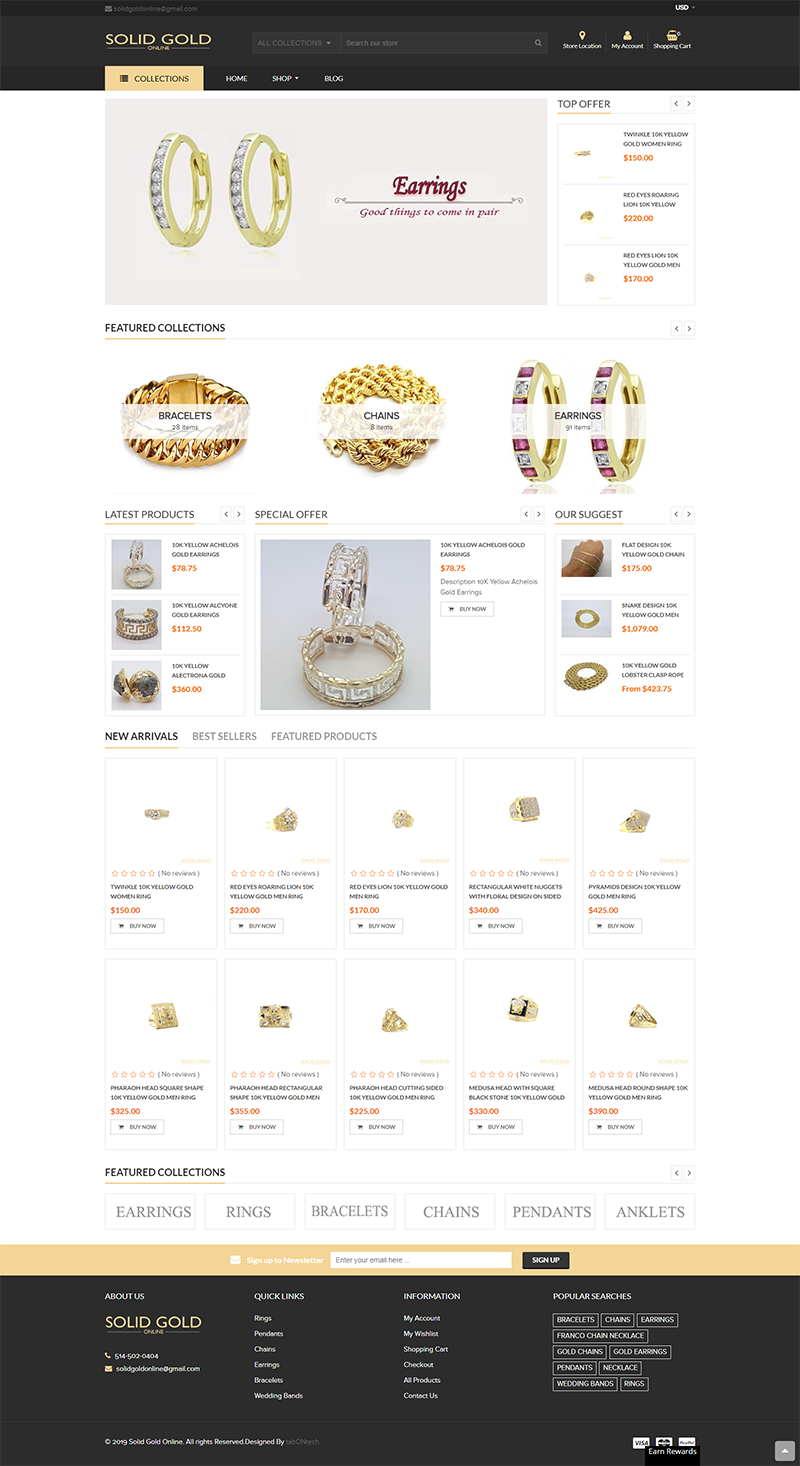
Task: Show next Top Offer arrow
Action: [x=689, y=104]
